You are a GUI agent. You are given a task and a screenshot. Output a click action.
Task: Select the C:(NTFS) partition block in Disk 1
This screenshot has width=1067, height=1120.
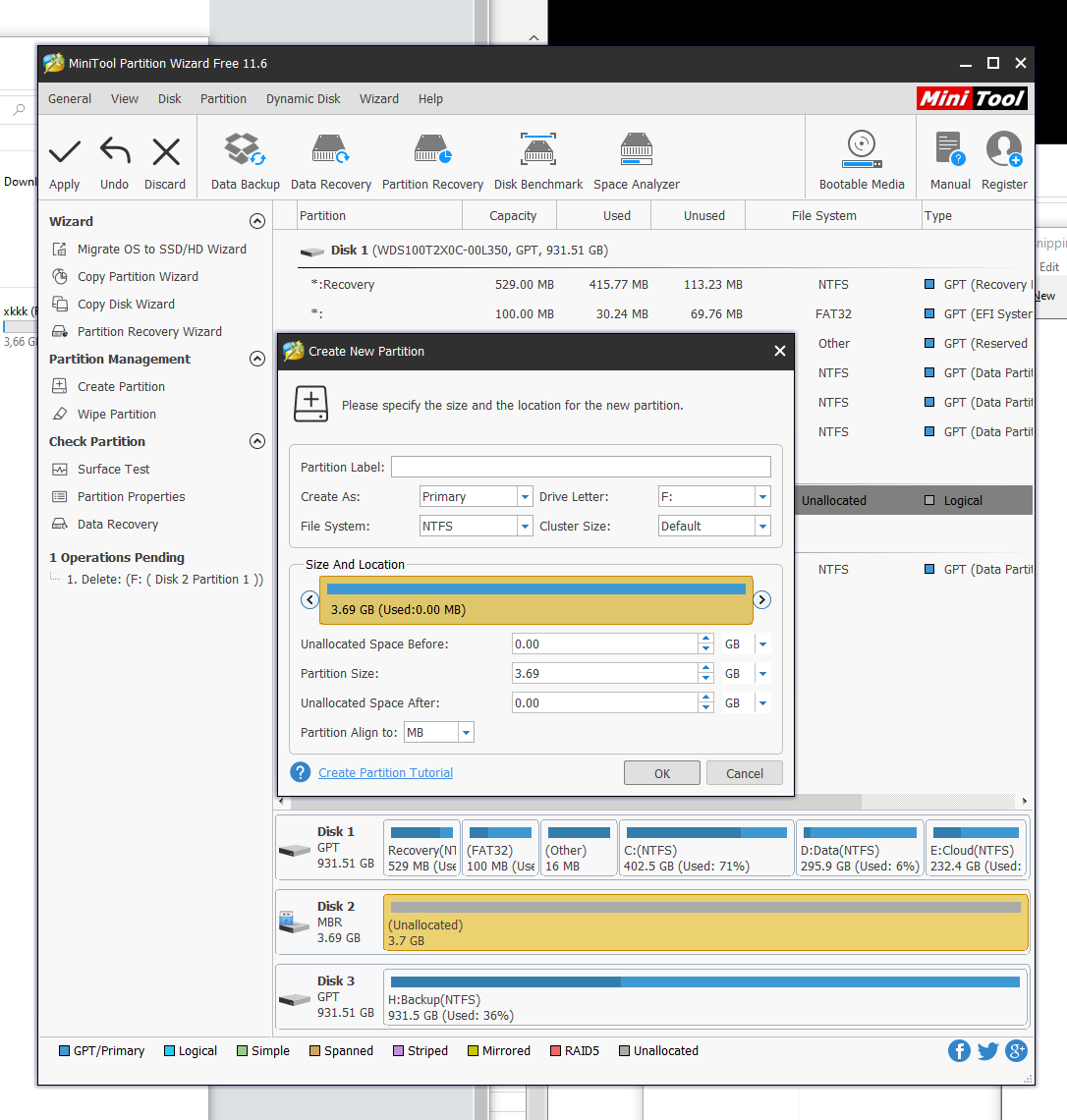point(705,848)
